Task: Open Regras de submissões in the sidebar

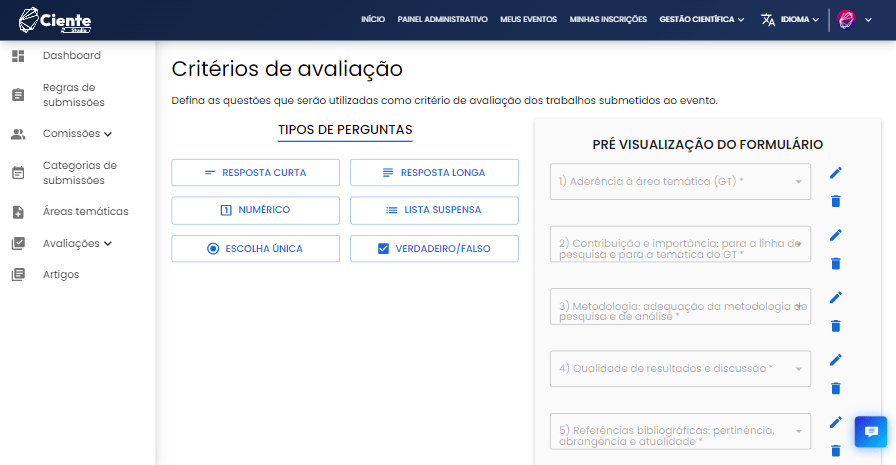Action: click(74, 95)
